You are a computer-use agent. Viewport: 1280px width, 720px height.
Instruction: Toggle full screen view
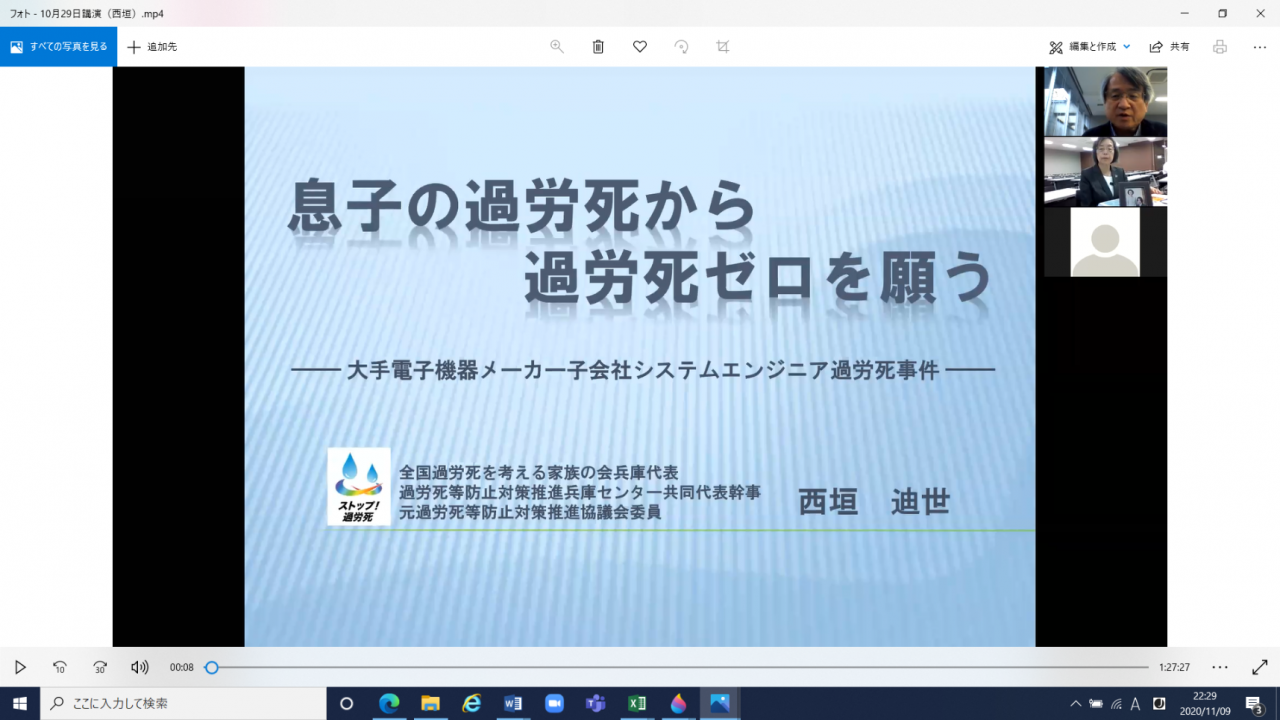1260,667
